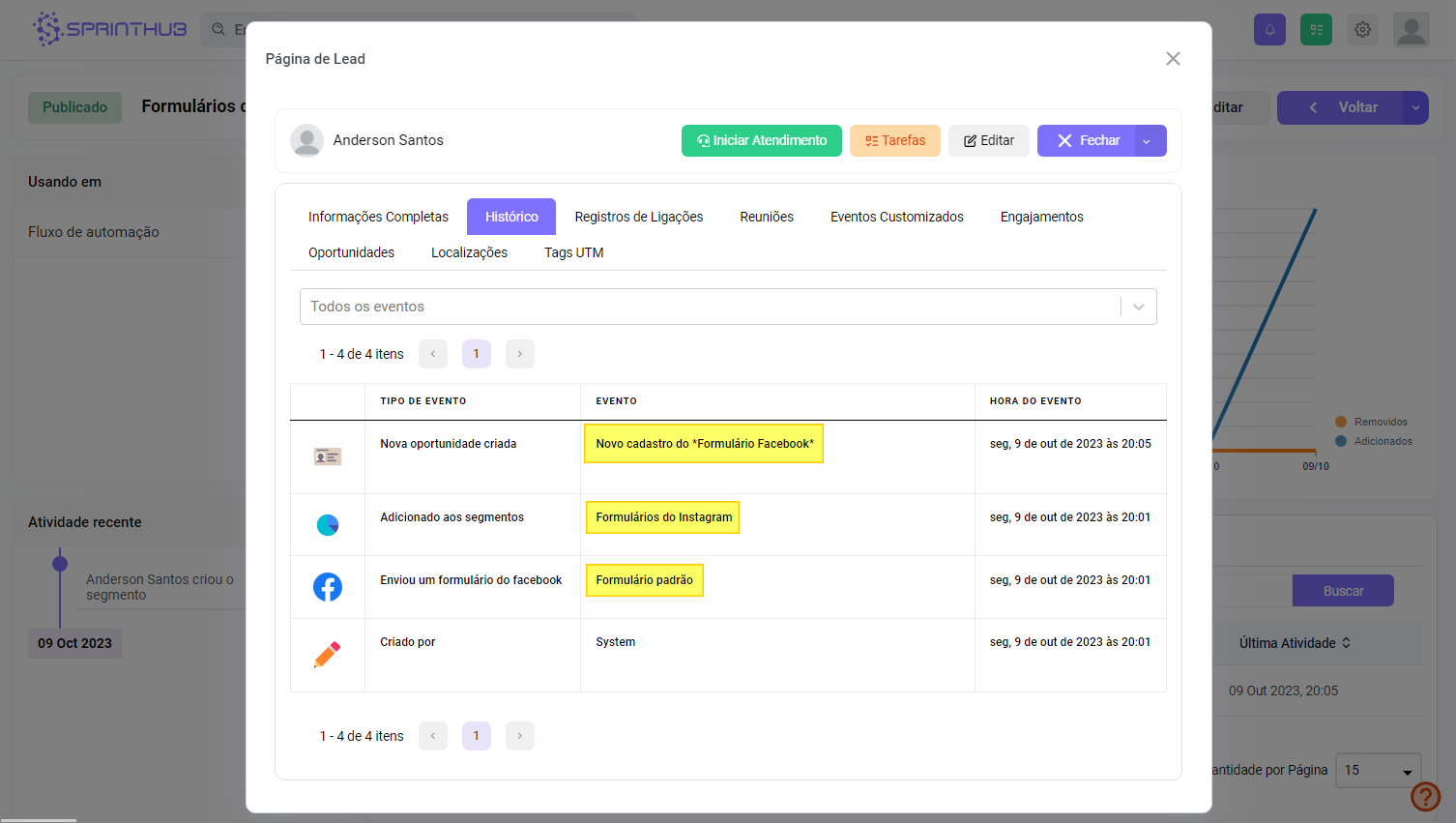
Task: Click the Tarefas button
Action: (894, 141)
